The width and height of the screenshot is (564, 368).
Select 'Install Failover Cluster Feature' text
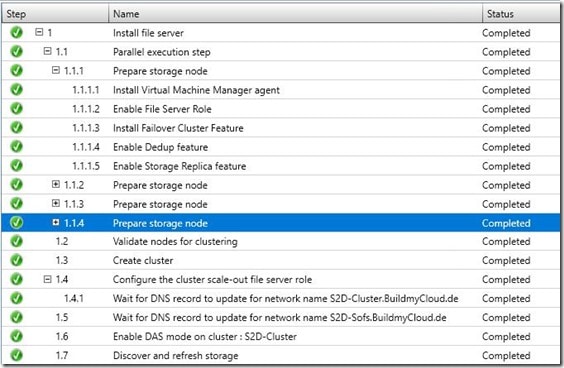pyautogui.click(x=178, y=128)
